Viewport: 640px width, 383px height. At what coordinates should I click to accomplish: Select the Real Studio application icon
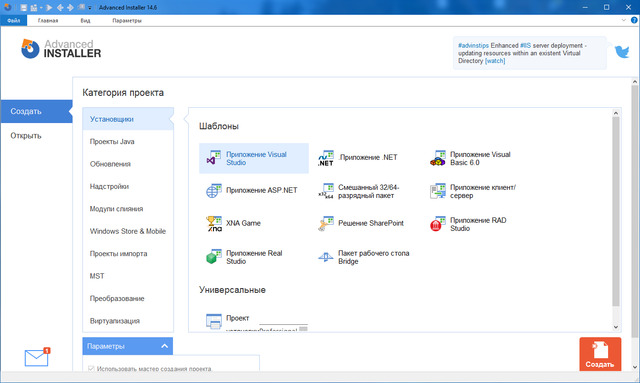pos(213,257)
